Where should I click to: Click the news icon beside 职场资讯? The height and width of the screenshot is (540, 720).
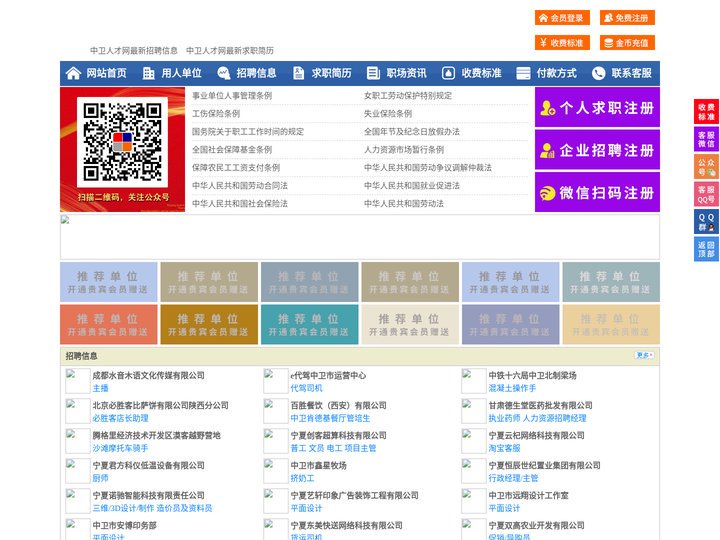373,73
